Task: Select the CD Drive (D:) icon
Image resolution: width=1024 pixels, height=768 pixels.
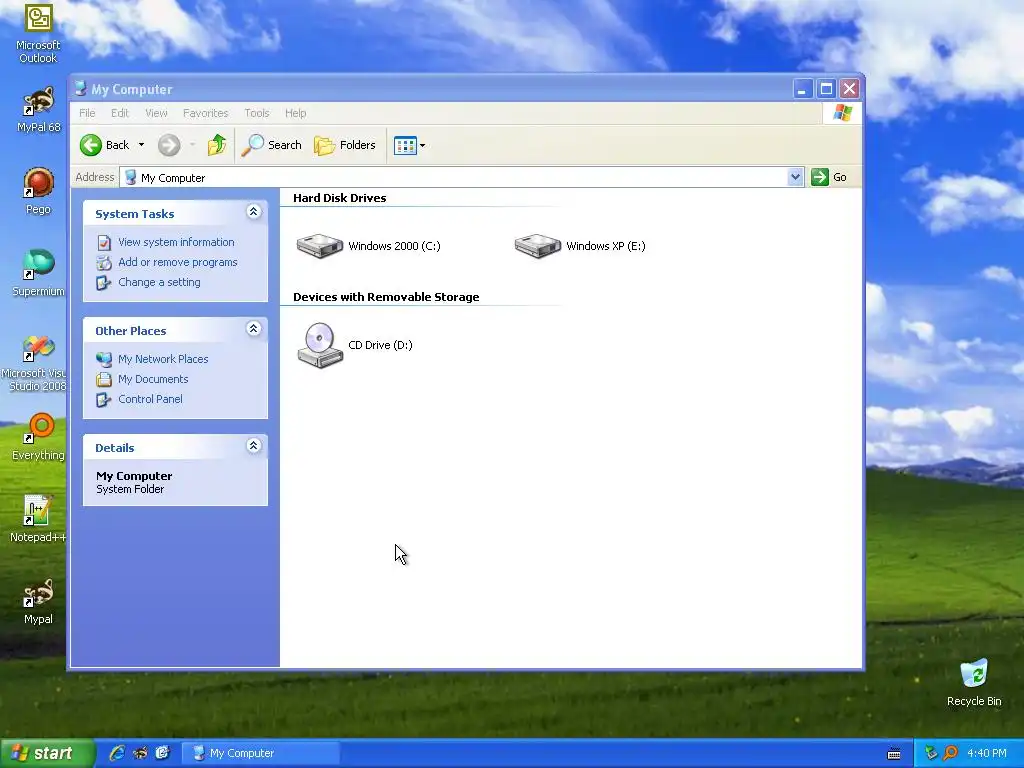Action: pos(320,345)
